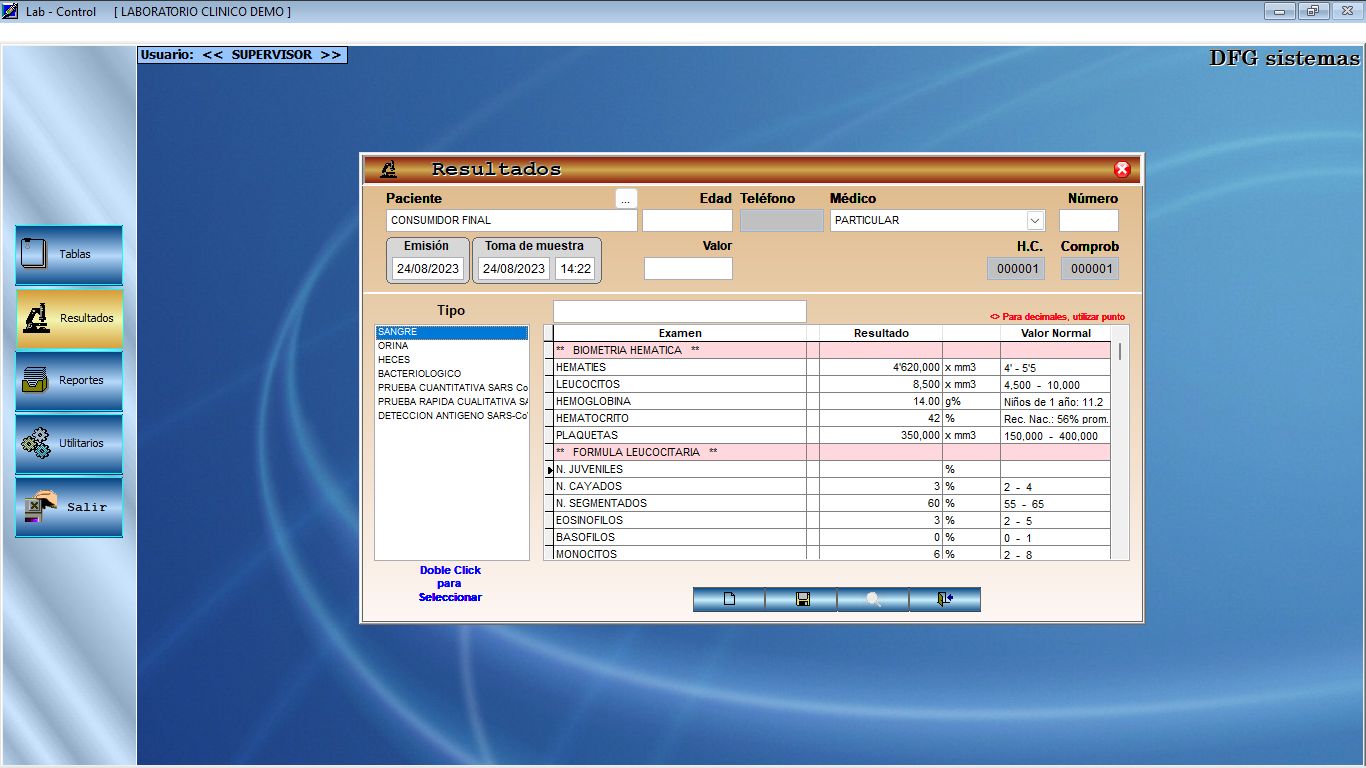The height and width of the screenshot is (768, 1366).
Task: Click the 14.00 hemoglobina result cell
Action: coord(881,402)
